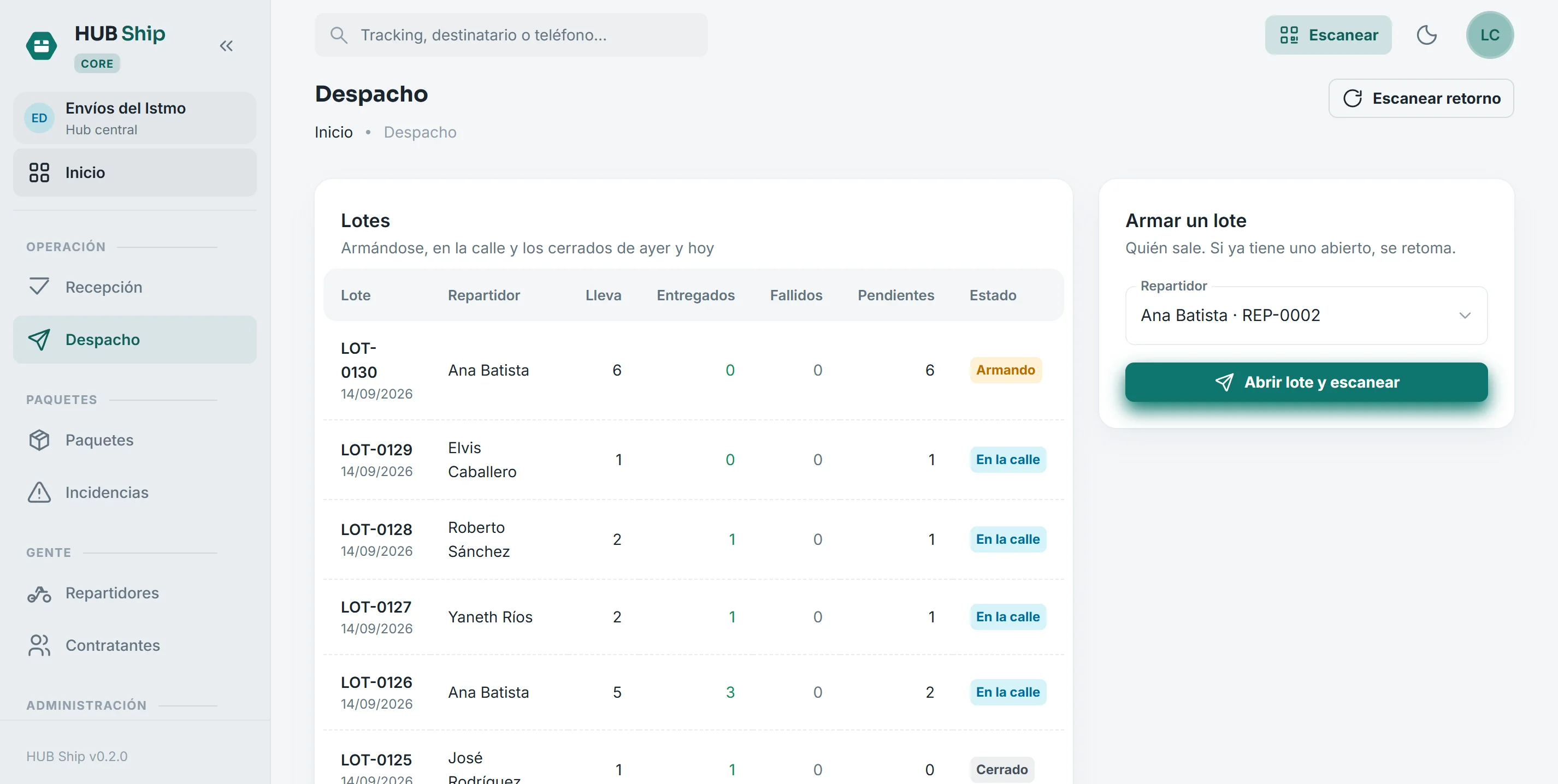Go to Inicio in the sidebar
Viewport: 1558px width, 784px height.
point(135,173)
